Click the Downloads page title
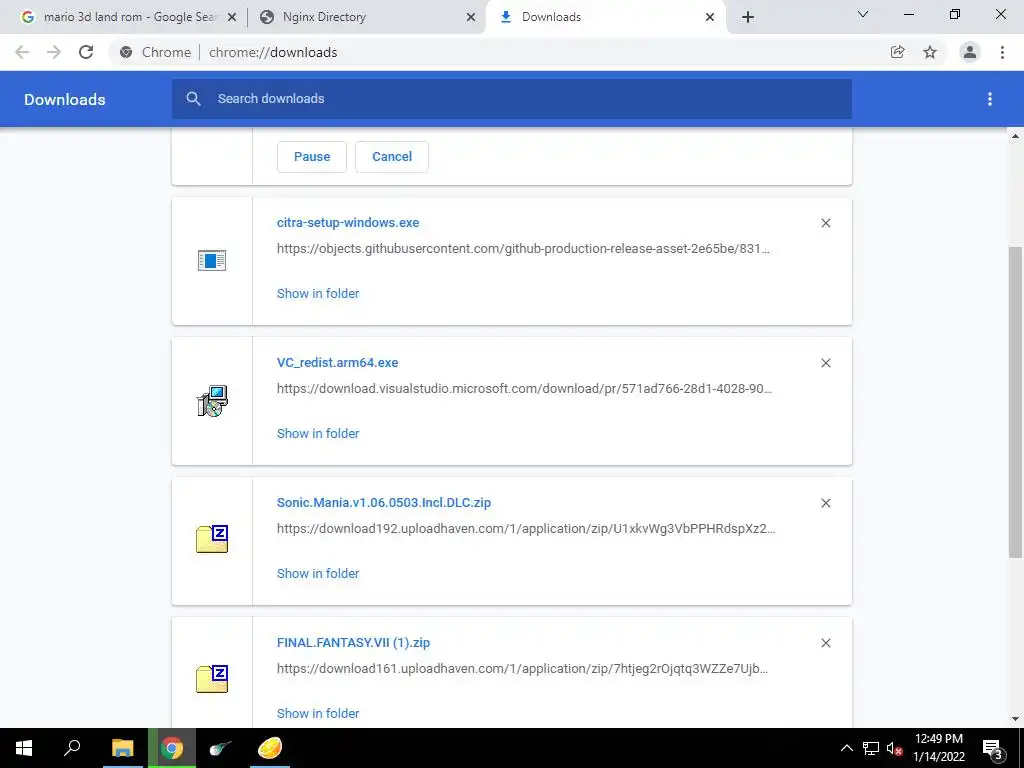Viewport: 1024px width, 768px height. [65, 99]
